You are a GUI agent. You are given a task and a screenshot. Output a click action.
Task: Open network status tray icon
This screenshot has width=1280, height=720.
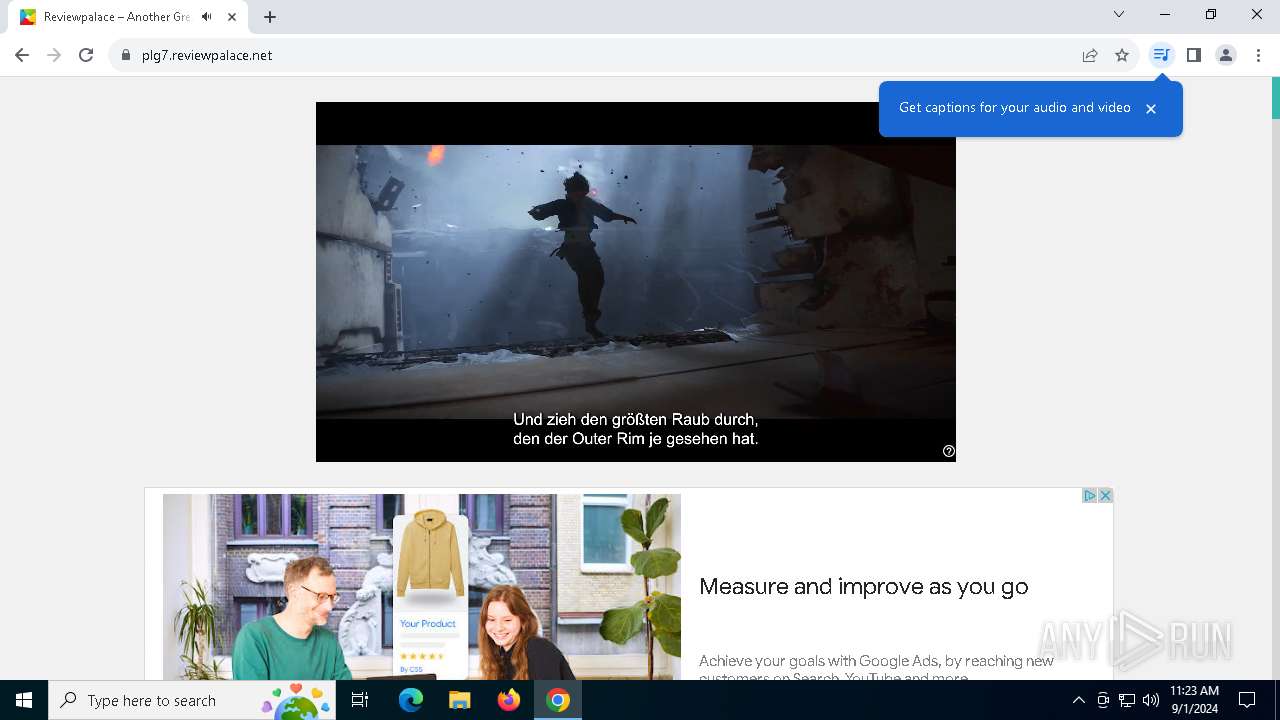click(1127, 700)
